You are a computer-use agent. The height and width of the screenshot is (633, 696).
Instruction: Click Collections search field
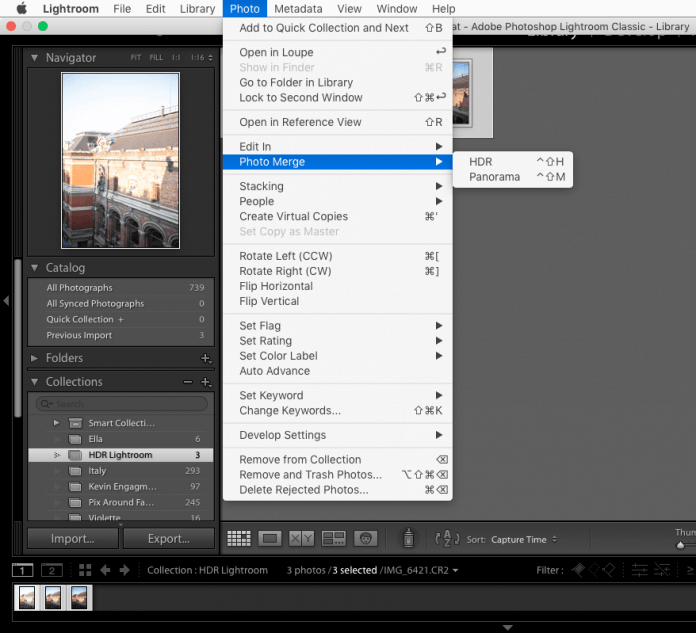tap(122, 404)
